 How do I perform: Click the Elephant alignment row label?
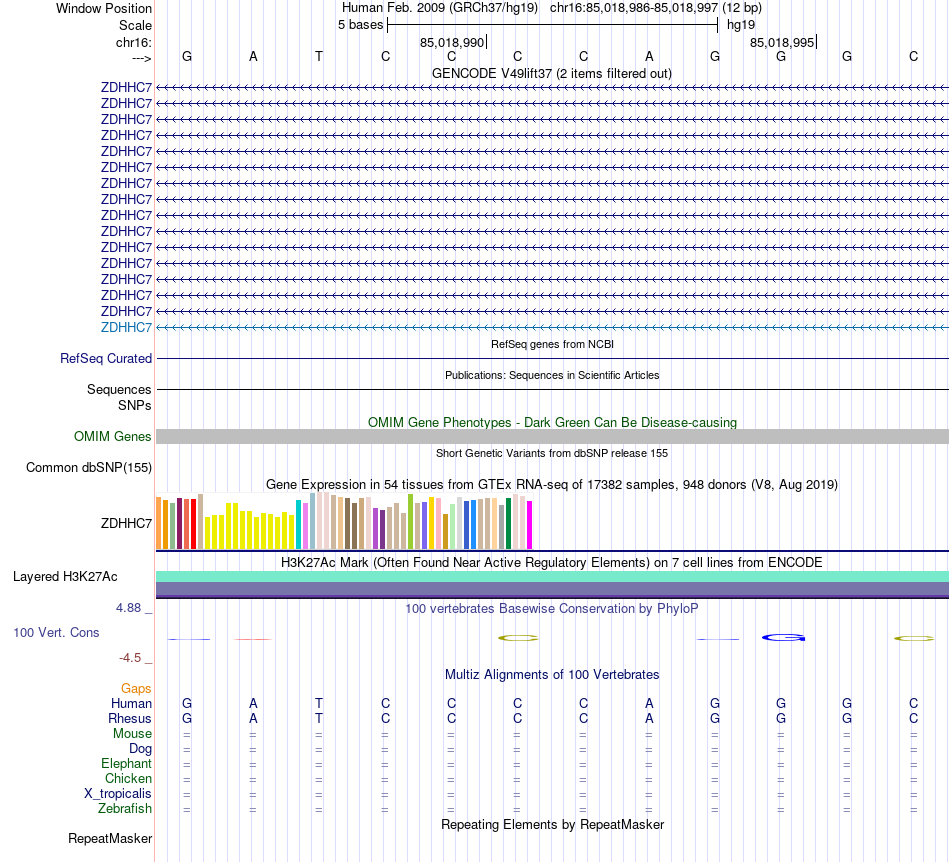[126, 763]
